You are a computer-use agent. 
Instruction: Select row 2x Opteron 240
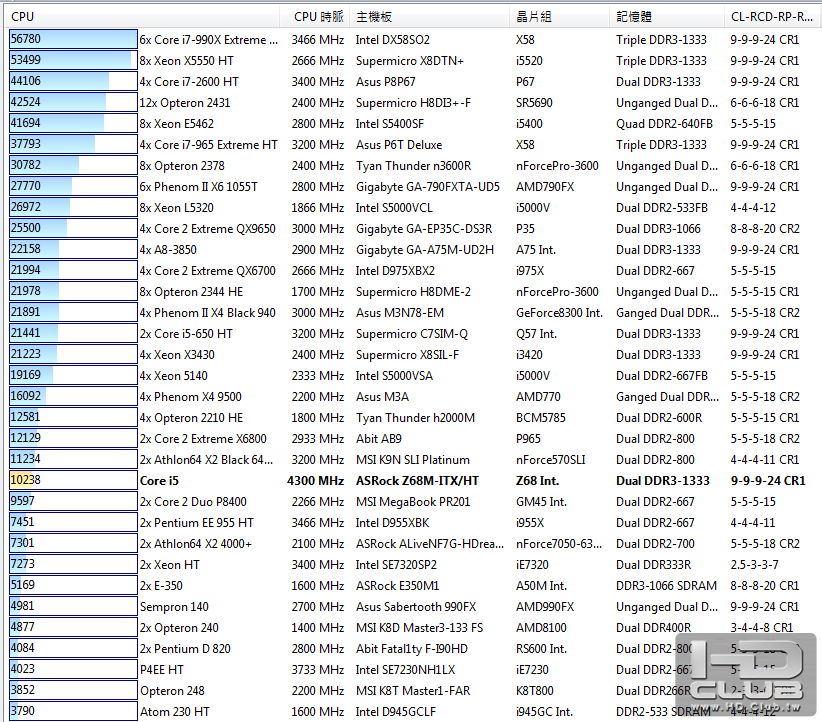click(414, 627)
